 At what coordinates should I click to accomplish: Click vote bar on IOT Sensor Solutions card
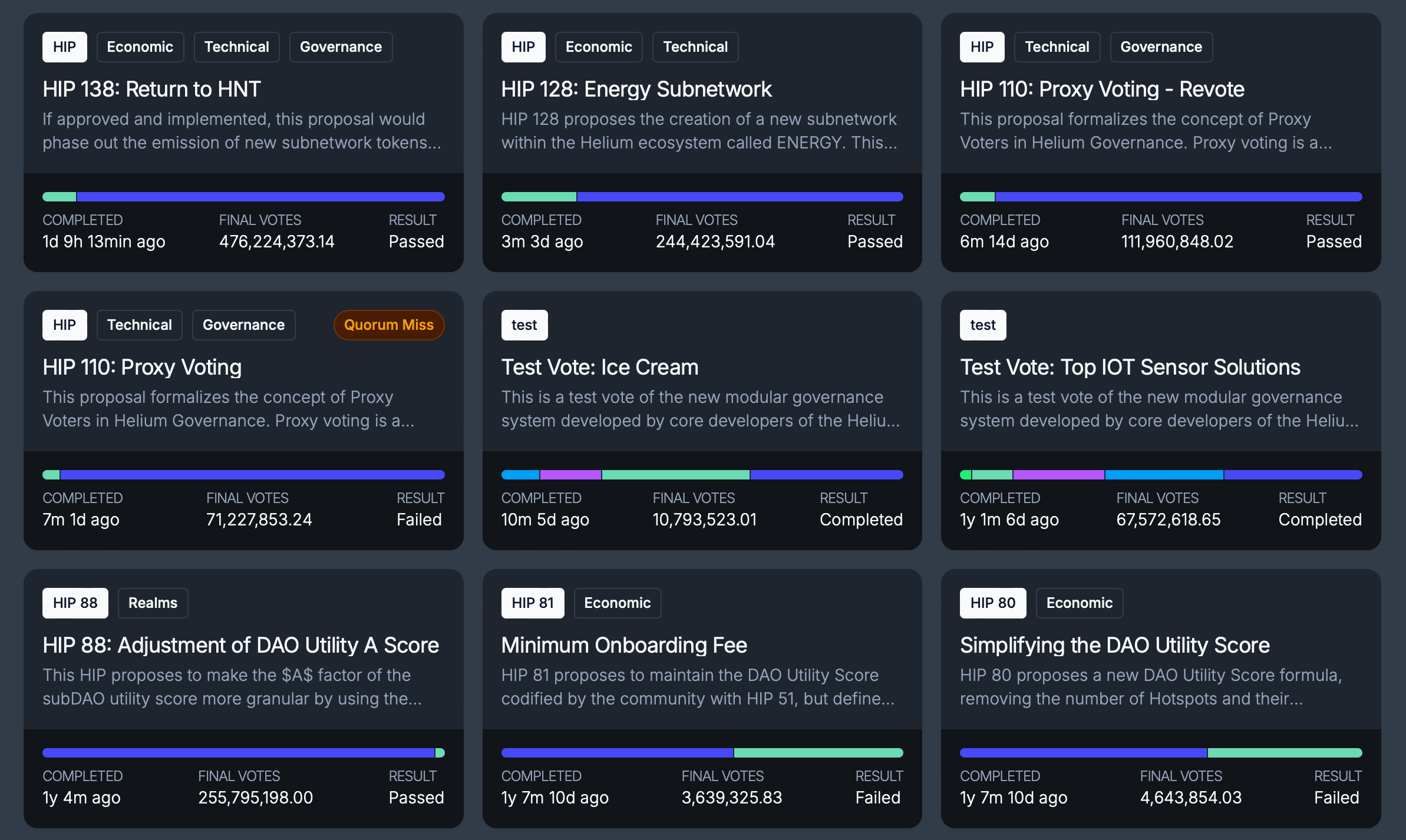[x=1161, y=475]
